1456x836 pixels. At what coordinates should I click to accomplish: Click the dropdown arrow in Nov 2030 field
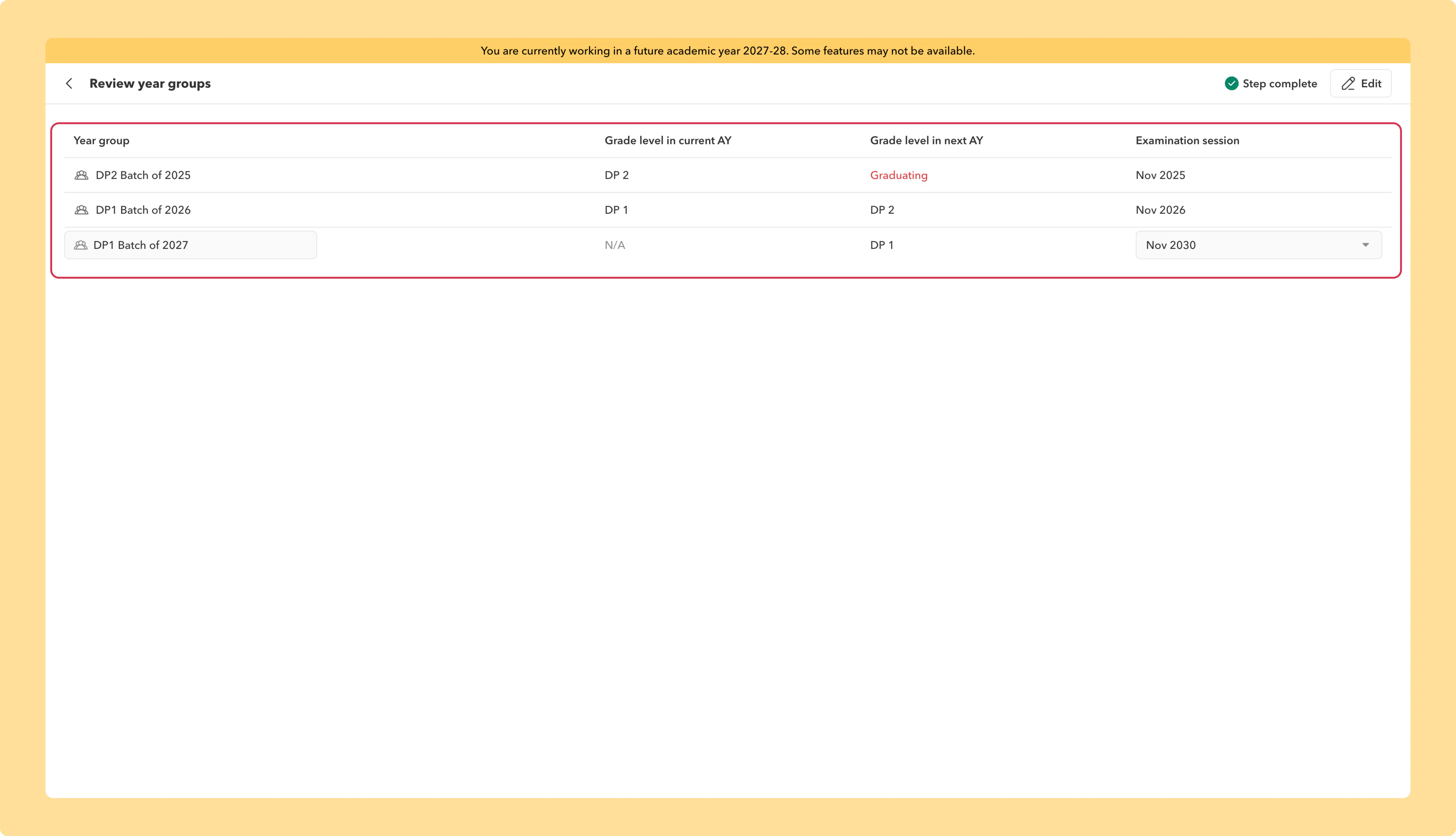click(x=1365, y=245)
